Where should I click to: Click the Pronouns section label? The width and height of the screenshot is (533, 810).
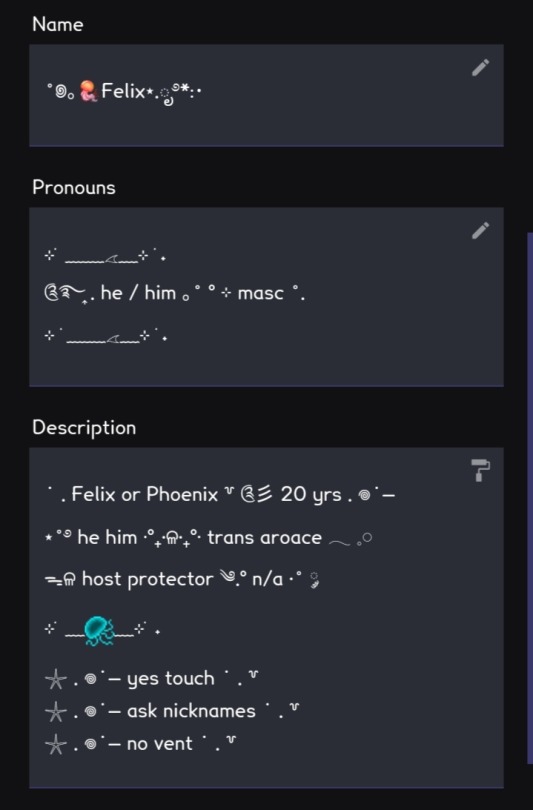coord(74,188)
